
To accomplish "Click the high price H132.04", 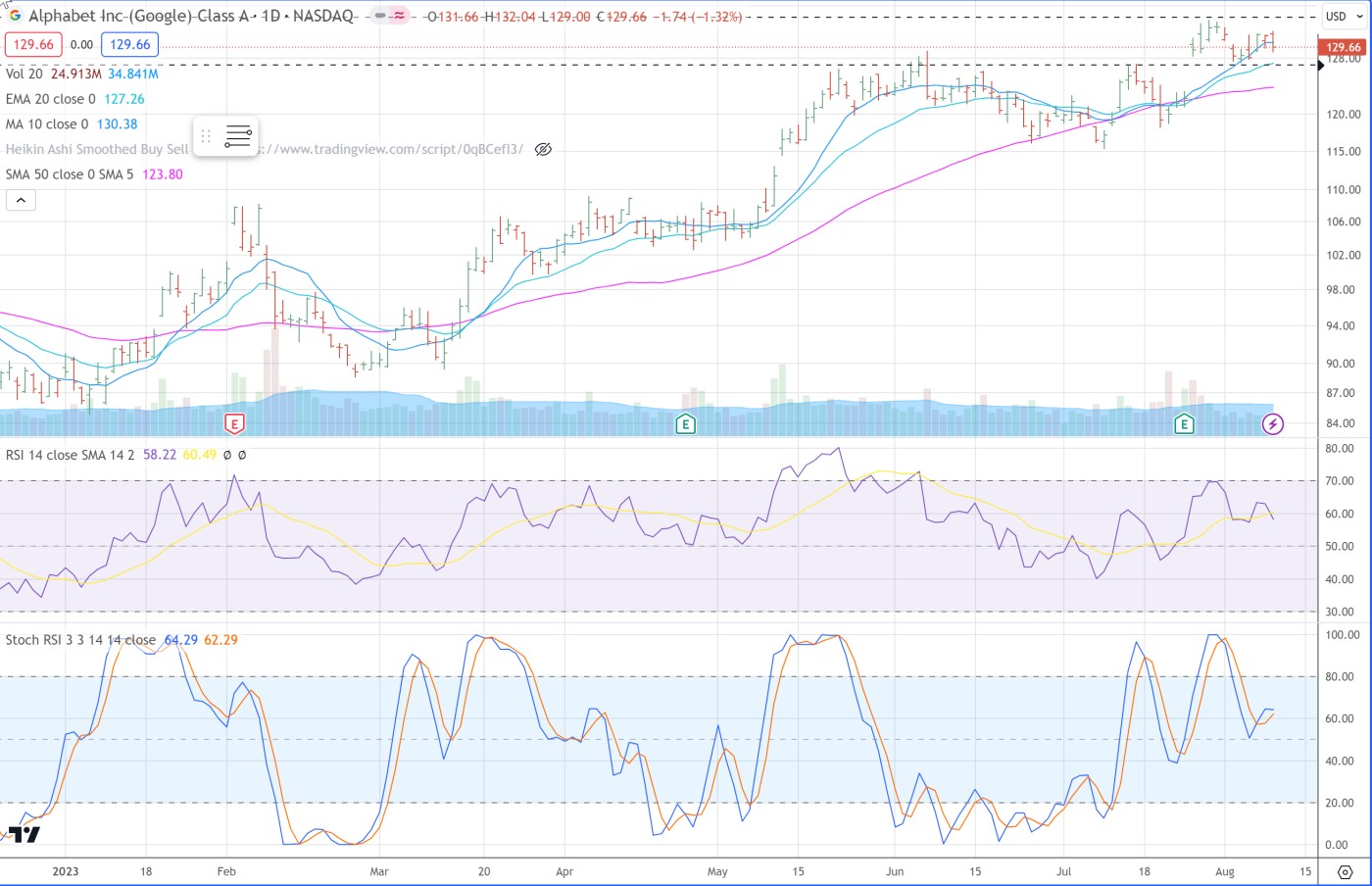I will (x=510, y=17).
